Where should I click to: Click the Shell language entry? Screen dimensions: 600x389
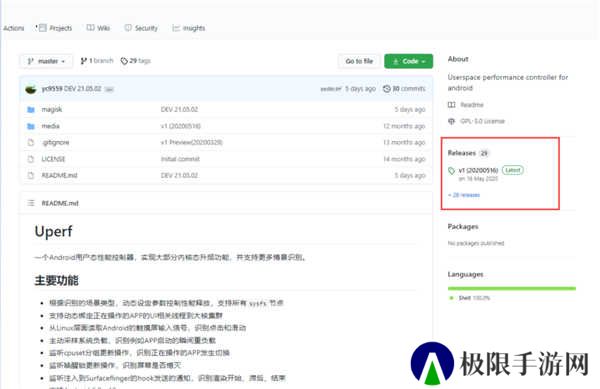tap(471, 298)
